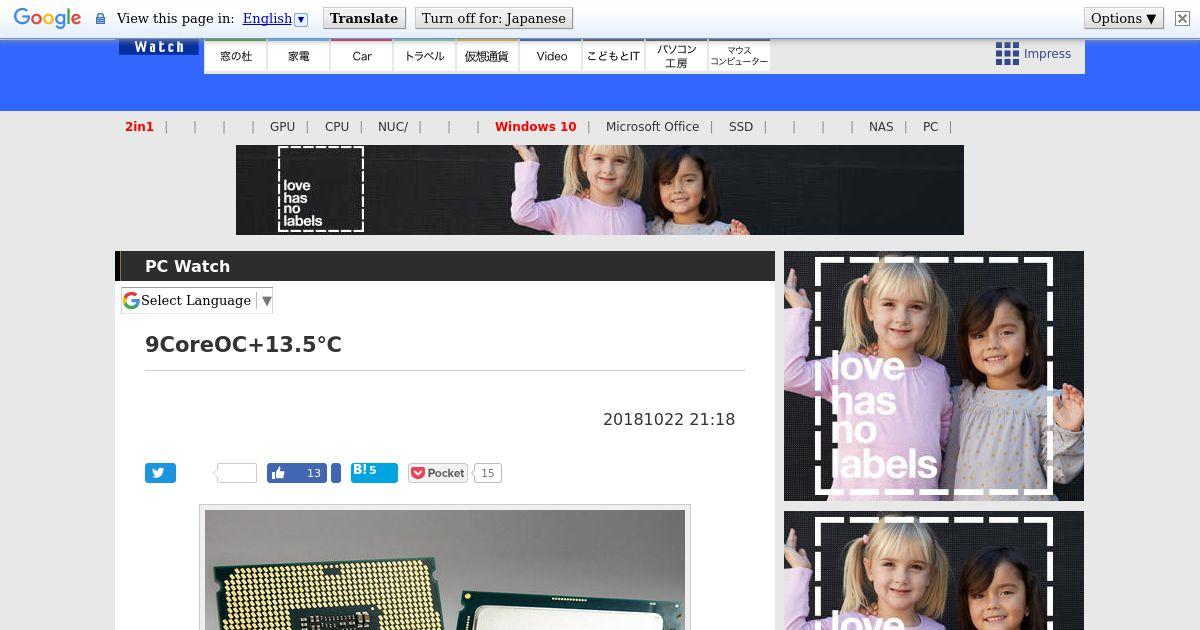The image size is (1200, 630).
Task: Open the Windows 10 topic link
Action: (x=535, y=127)
